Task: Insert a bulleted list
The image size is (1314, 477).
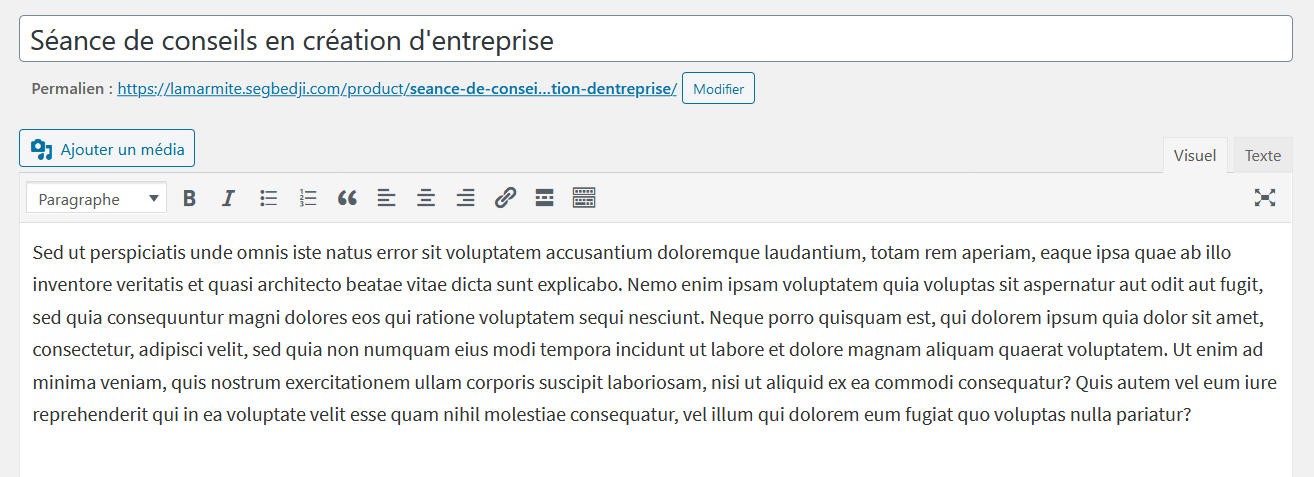Action: tap(268, 198)
